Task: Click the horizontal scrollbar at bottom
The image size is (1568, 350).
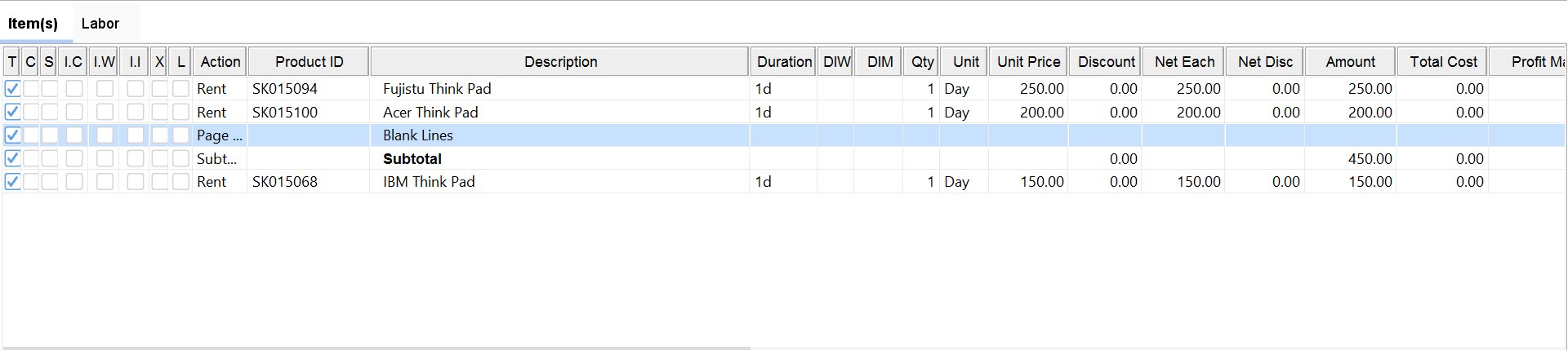Action: (376, 348)
